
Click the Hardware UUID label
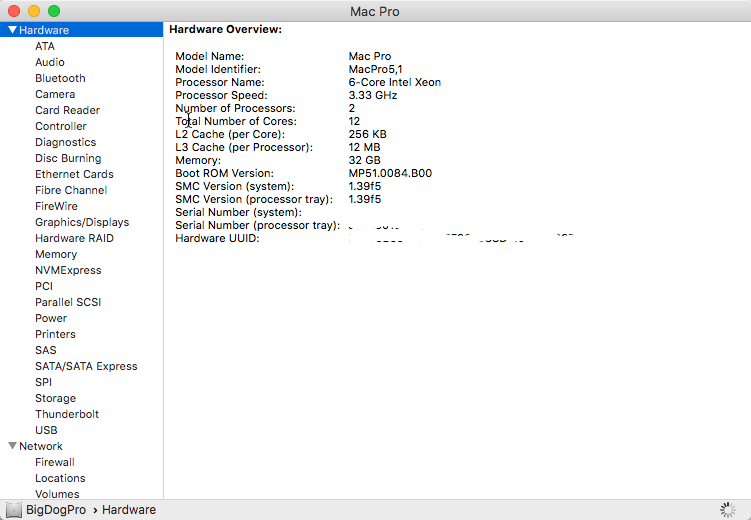[x=217, y=238]
